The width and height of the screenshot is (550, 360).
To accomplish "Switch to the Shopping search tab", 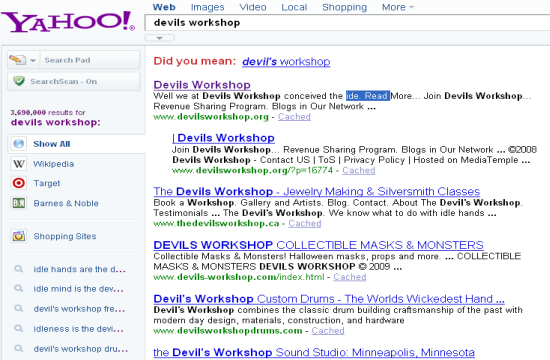I will (344, 7).
